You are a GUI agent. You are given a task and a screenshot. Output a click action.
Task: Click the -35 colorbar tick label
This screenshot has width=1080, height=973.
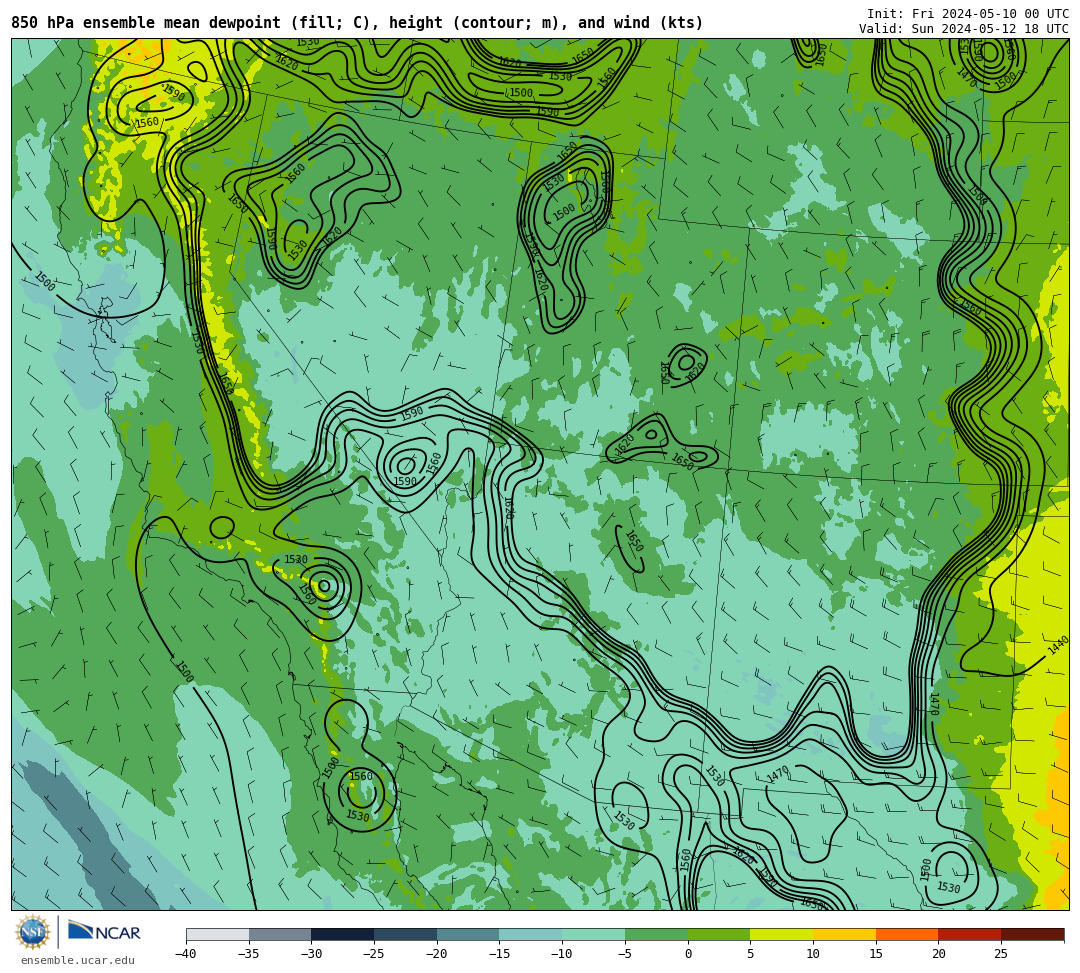[249, 954]
